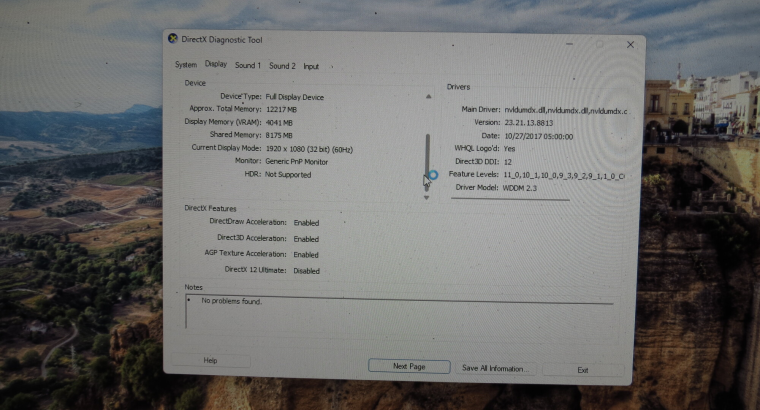Minimize the DirectX Diagnostic Tool window
The height and width of the screenshot is (410, 760).
[x=570, y=44]
